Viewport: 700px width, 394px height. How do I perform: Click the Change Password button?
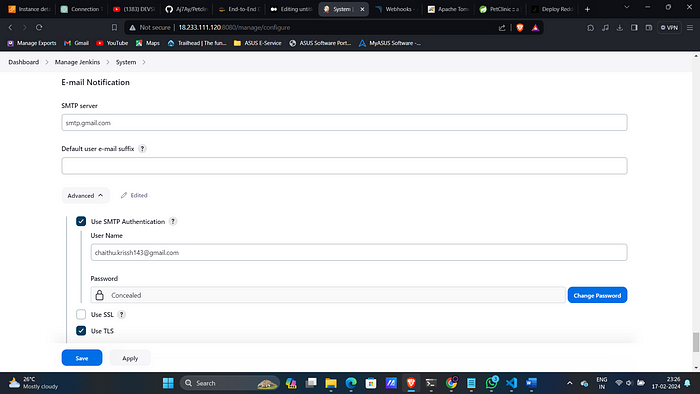click(x=597, y=295)
